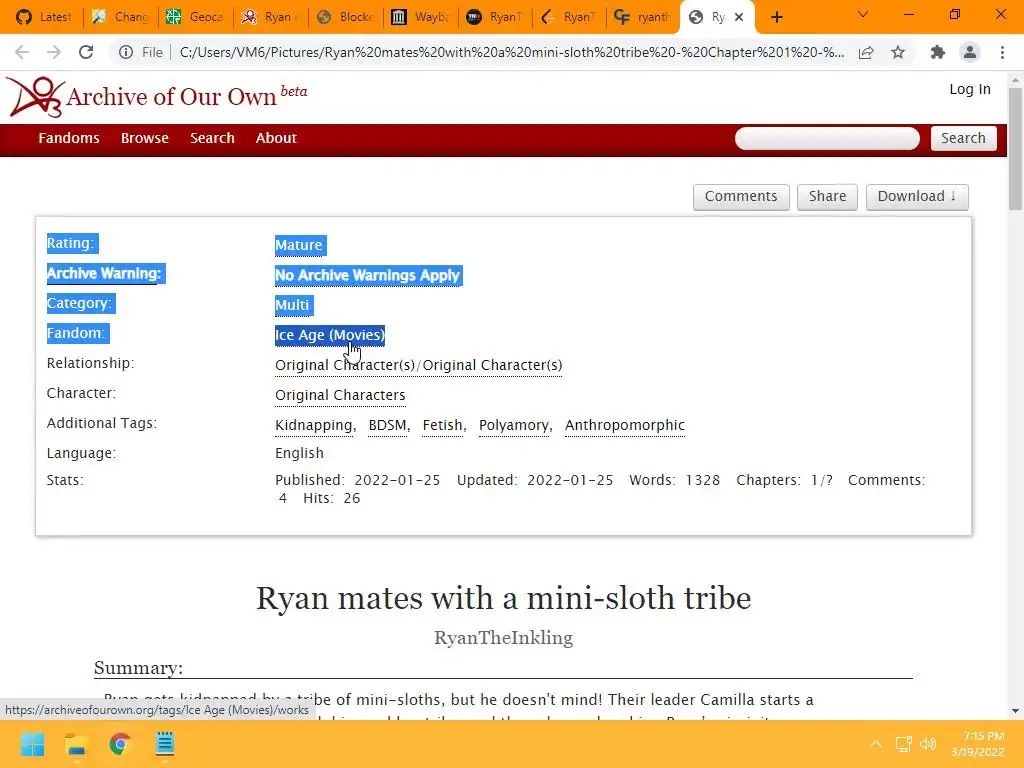Click the Search button beside the input

[x=963, y=138]
